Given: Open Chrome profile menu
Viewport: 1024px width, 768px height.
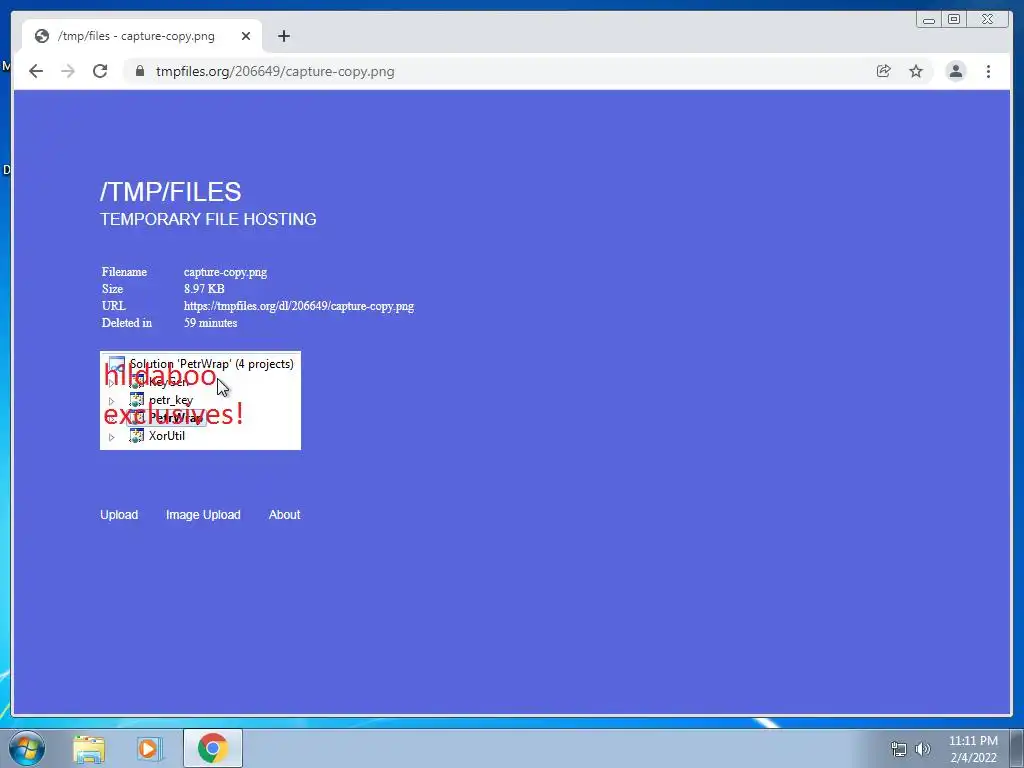Looking at the screenshot, I should pyautogui.click(x=955, y=71).
